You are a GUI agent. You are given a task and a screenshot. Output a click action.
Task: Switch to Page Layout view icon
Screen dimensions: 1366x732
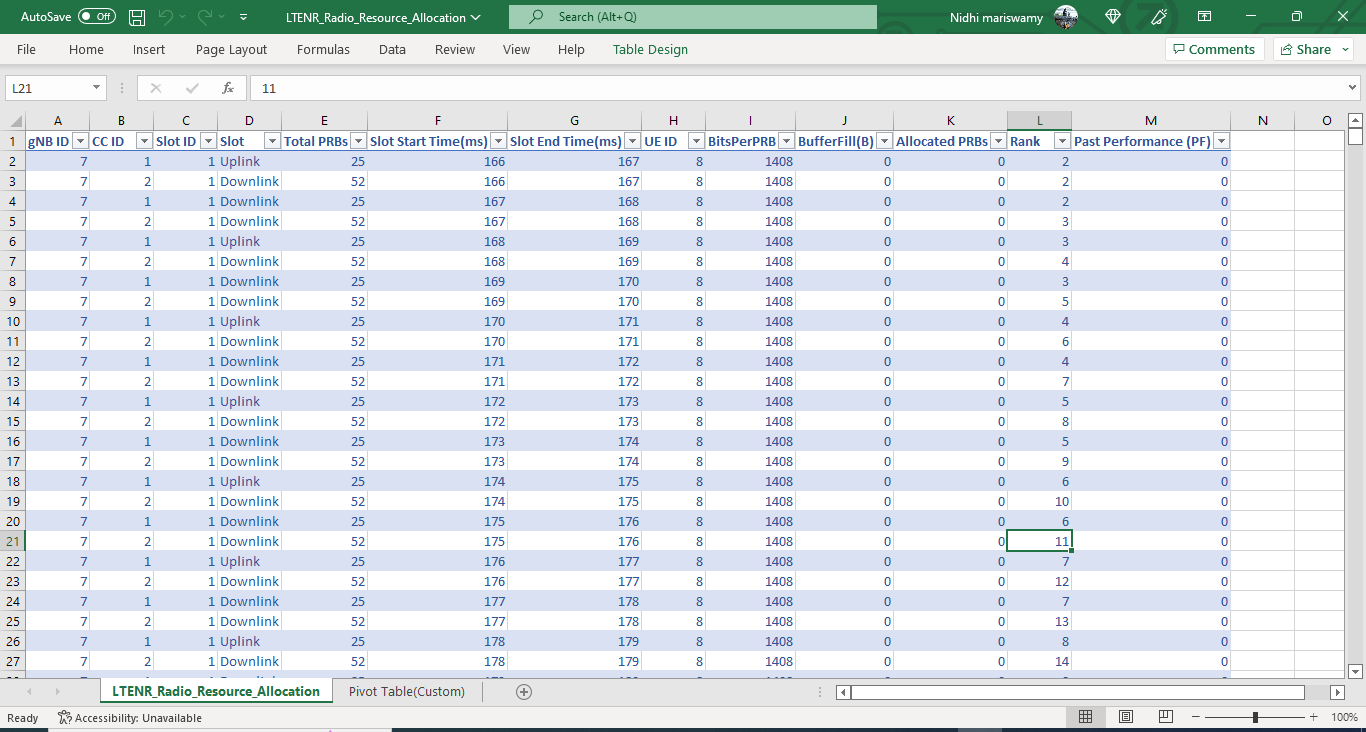pyautogui.click(x=1125, y=717)
